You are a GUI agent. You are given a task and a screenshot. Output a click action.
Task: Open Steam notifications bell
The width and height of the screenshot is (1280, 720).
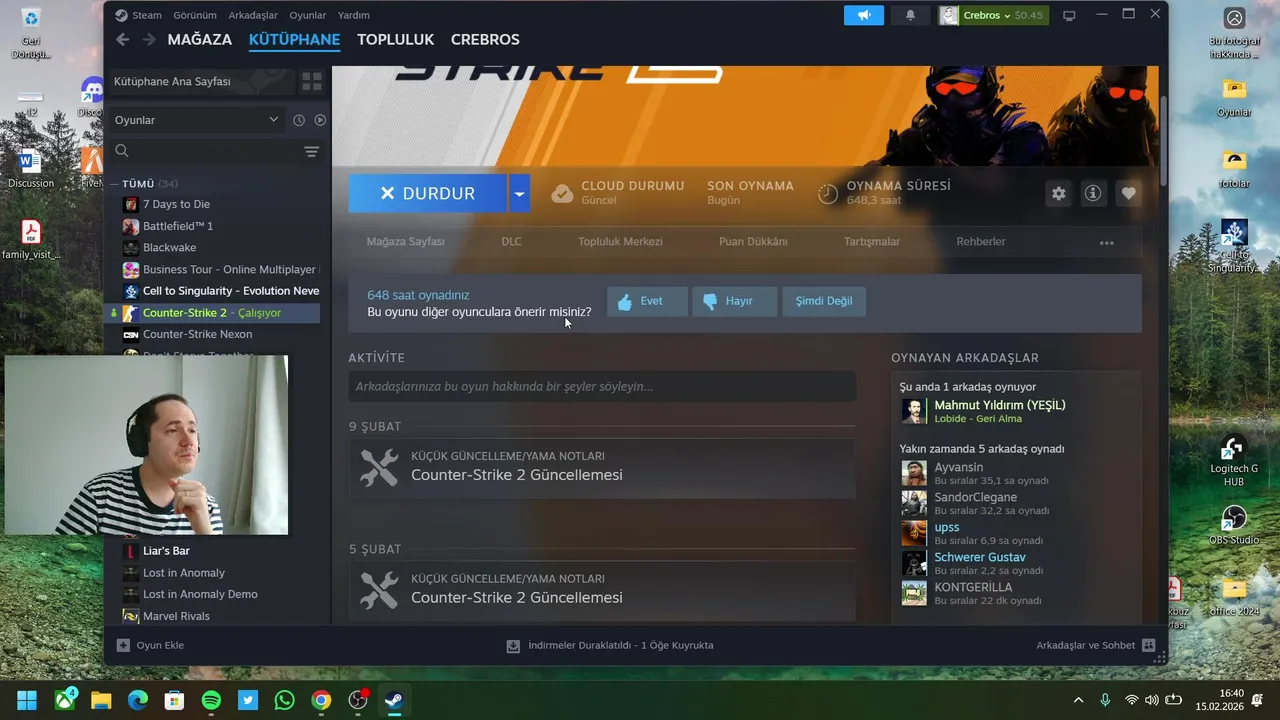point(910,15)
